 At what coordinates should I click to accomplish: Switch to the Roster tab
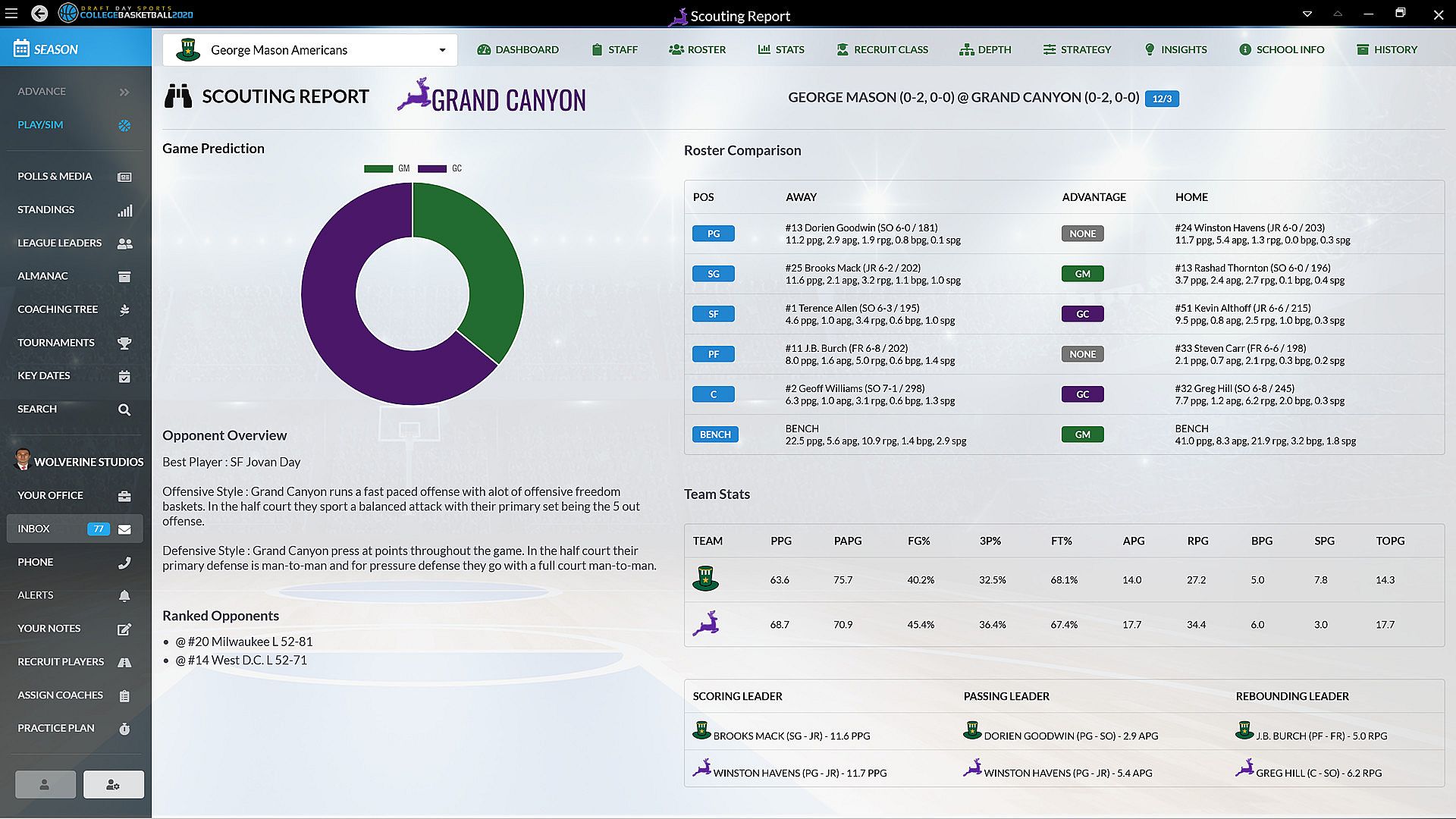698,49
